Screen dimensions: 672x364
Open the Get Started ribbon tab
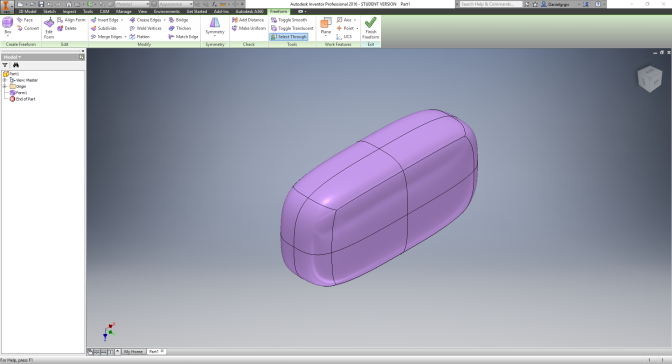pyautogui.click(x=197, y=12)
